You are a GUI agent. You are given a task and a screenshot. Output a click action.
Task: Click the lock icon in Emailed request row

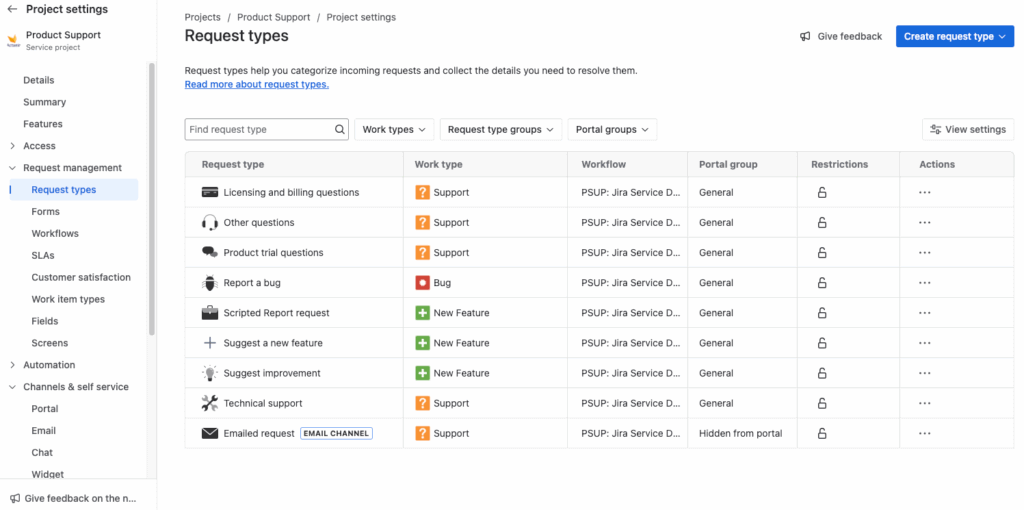point(822,434)
